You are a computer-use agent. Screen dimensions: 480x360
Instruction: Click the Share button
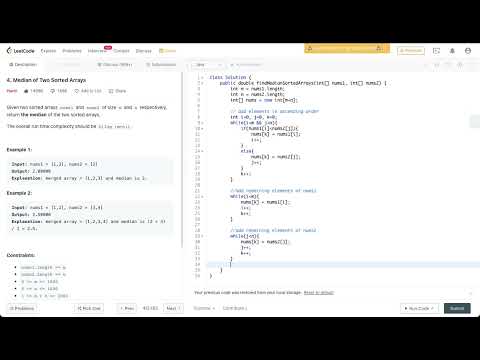coord(117,91)
